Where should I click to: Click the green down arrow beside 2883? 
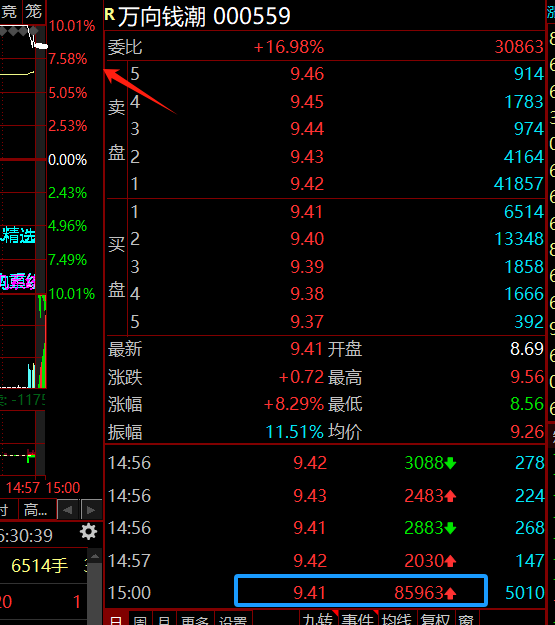point(451,529)
